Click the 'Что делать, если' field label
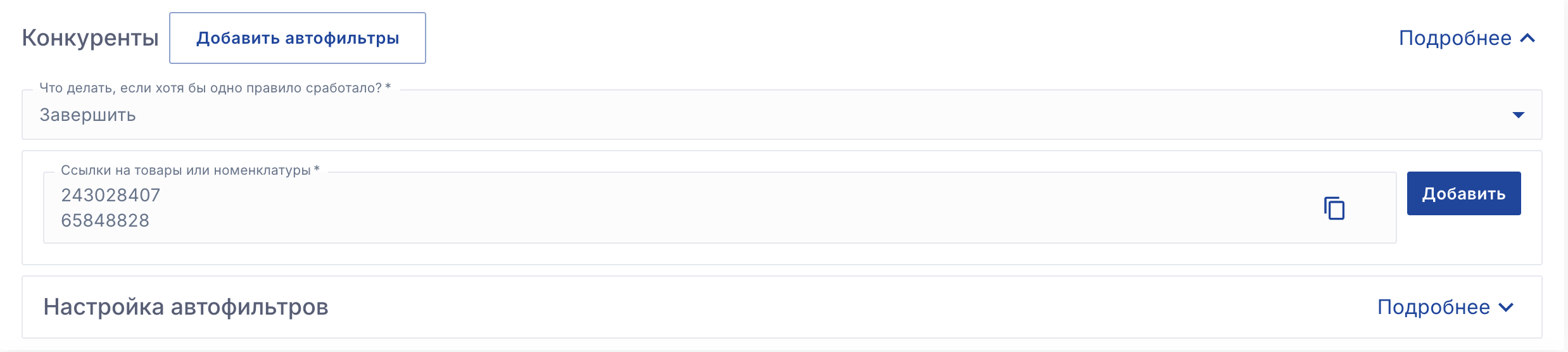Screen dimensions: 1568x352 pos(215,89)
